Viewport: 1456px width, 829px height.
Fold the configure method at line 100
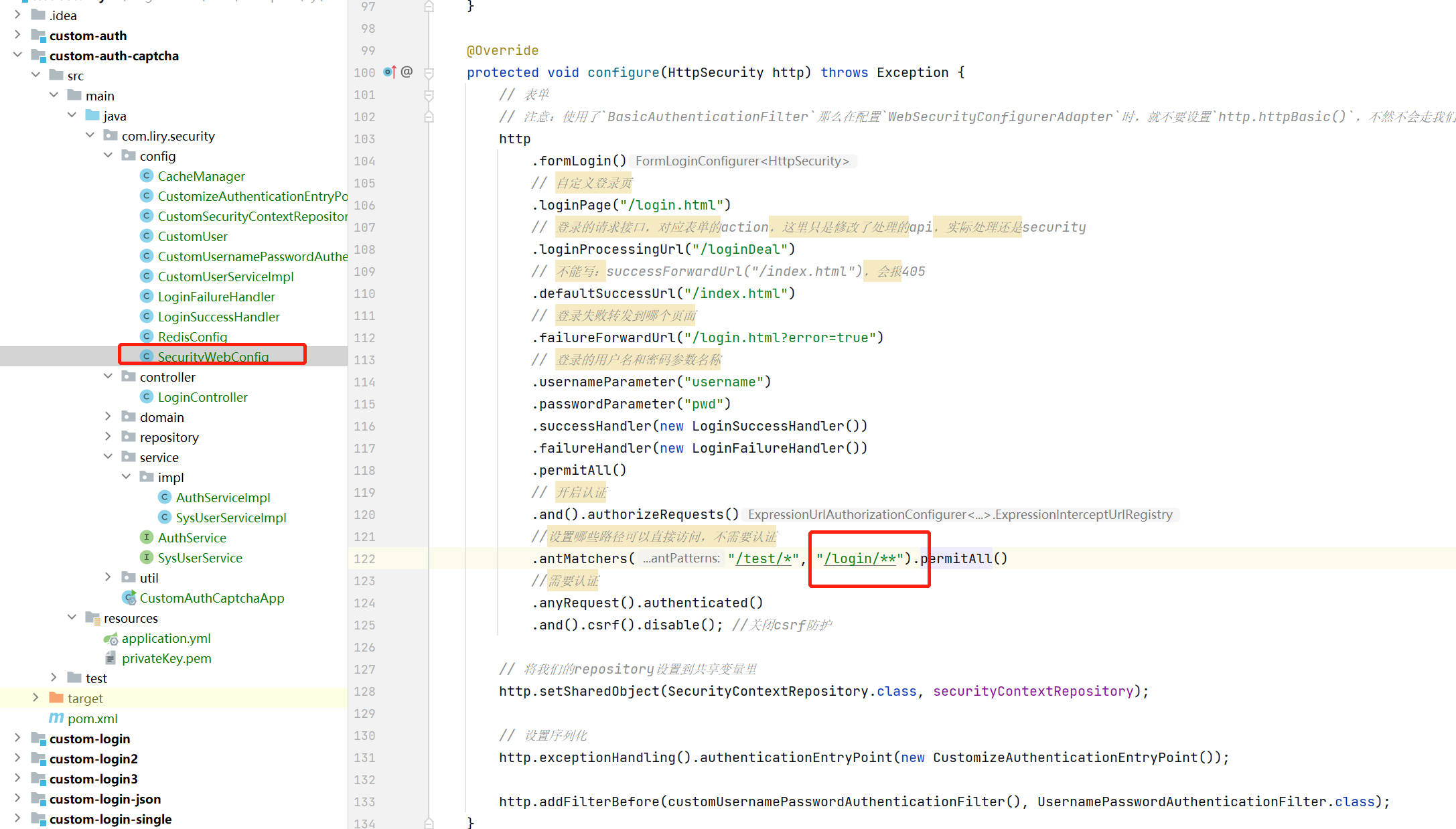point(429,72)
